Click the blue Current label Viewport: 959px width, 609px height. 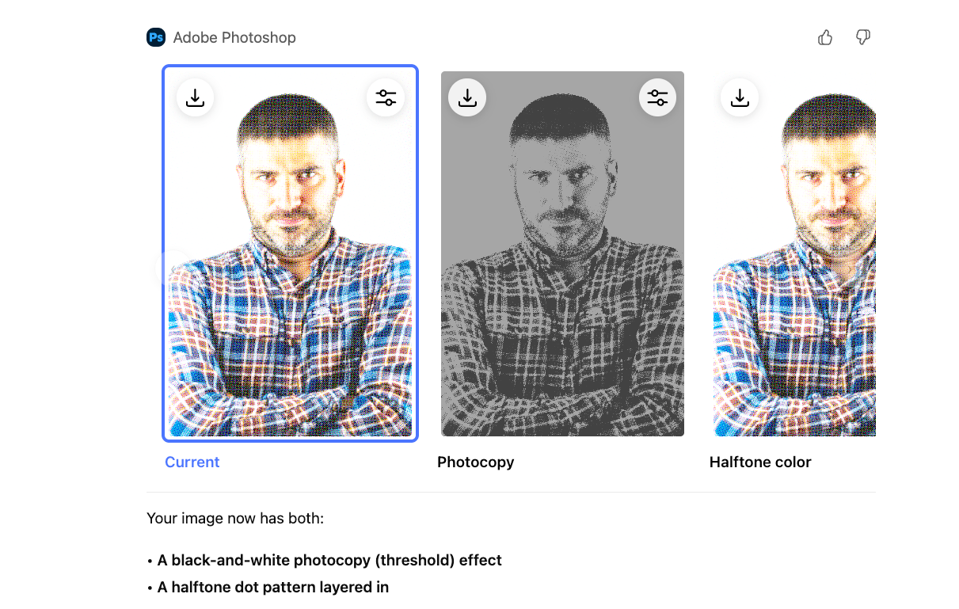coord(192,462)
